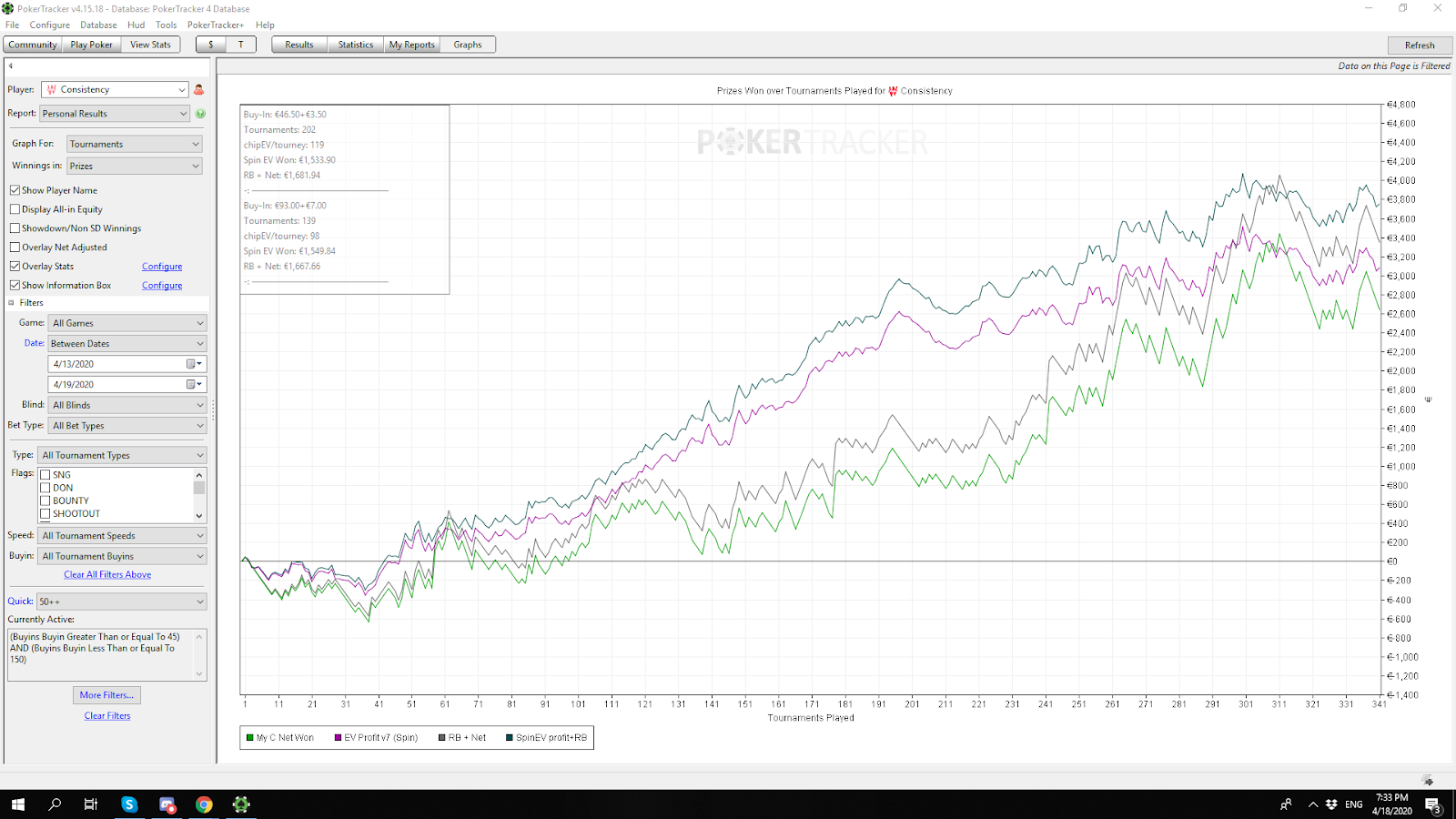Uncheck the Overlay Stats checkbox
The image size is (1456, 819).
[x=15, y=267]
